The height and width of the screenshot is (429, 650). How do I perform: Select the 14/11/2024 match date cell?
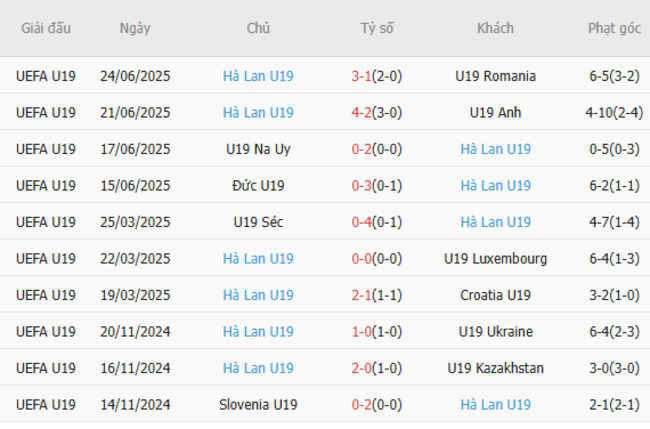click(135, 404)
